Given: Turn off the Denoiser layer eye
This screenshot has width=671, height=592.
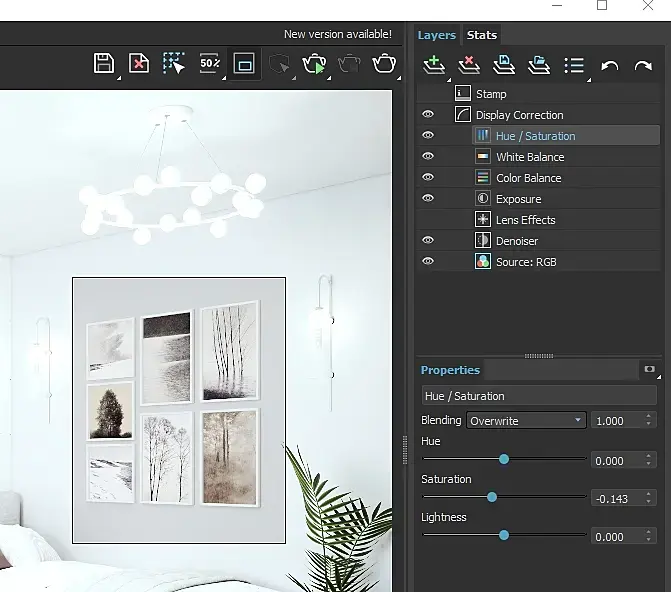Looking at the screenshot, I should click(x=428, y=241).
